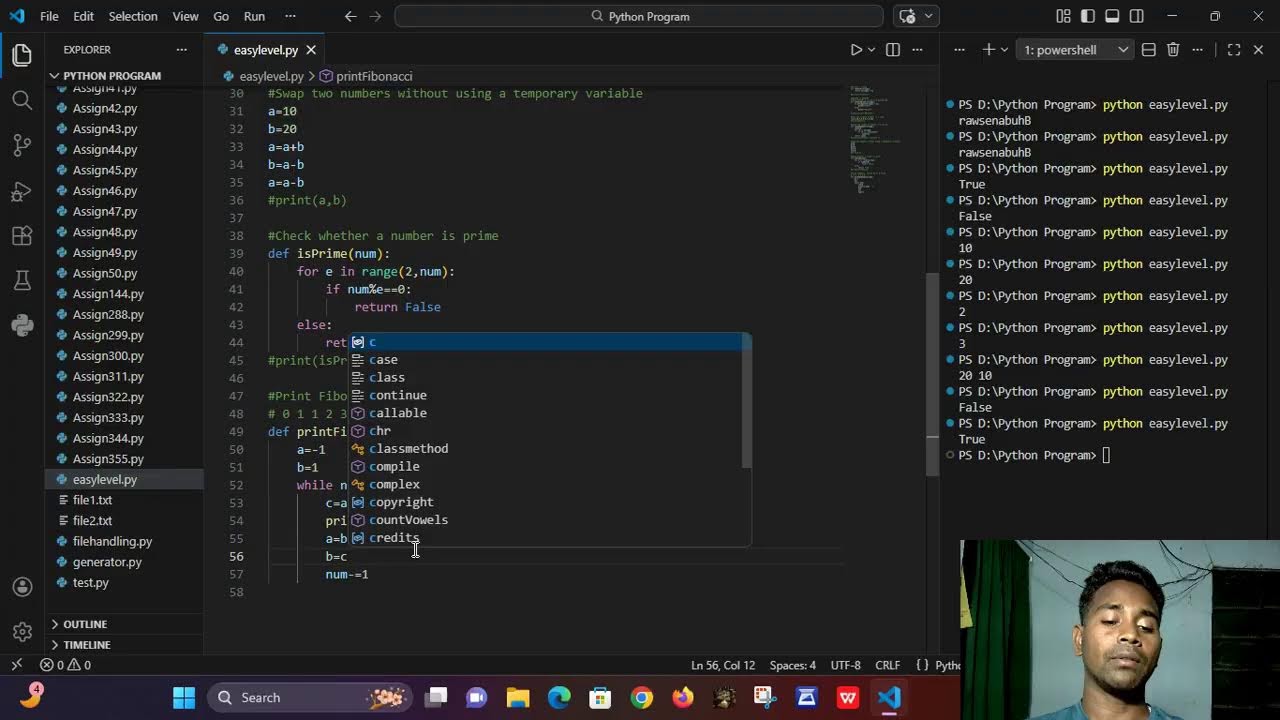Click the code minimap preview
This screenshot has height=720, width=1280.
tap(876, 138)
